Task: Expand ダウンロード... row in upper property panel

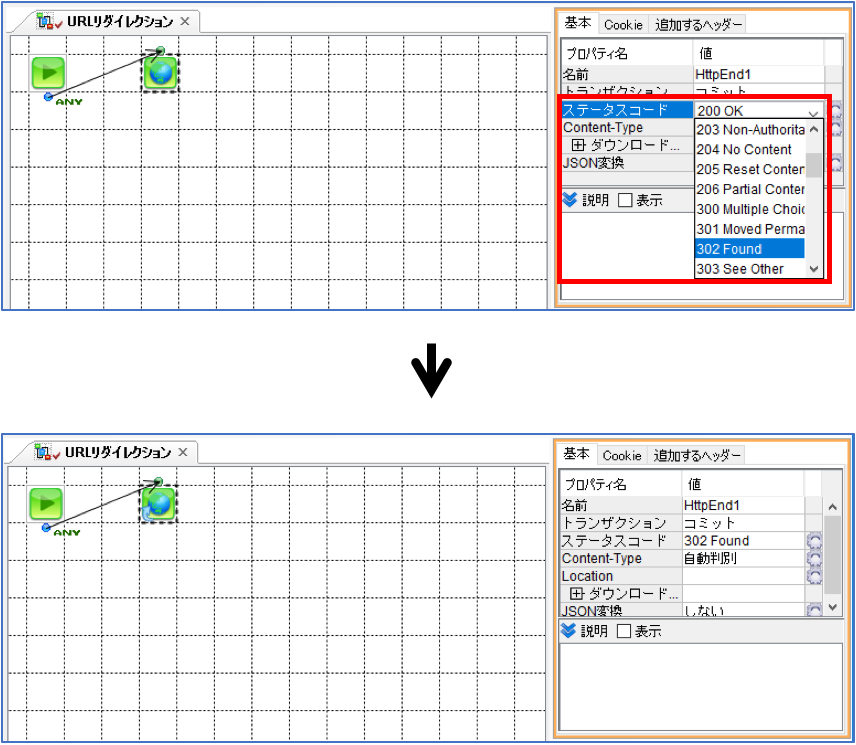Action: (578, 145)
